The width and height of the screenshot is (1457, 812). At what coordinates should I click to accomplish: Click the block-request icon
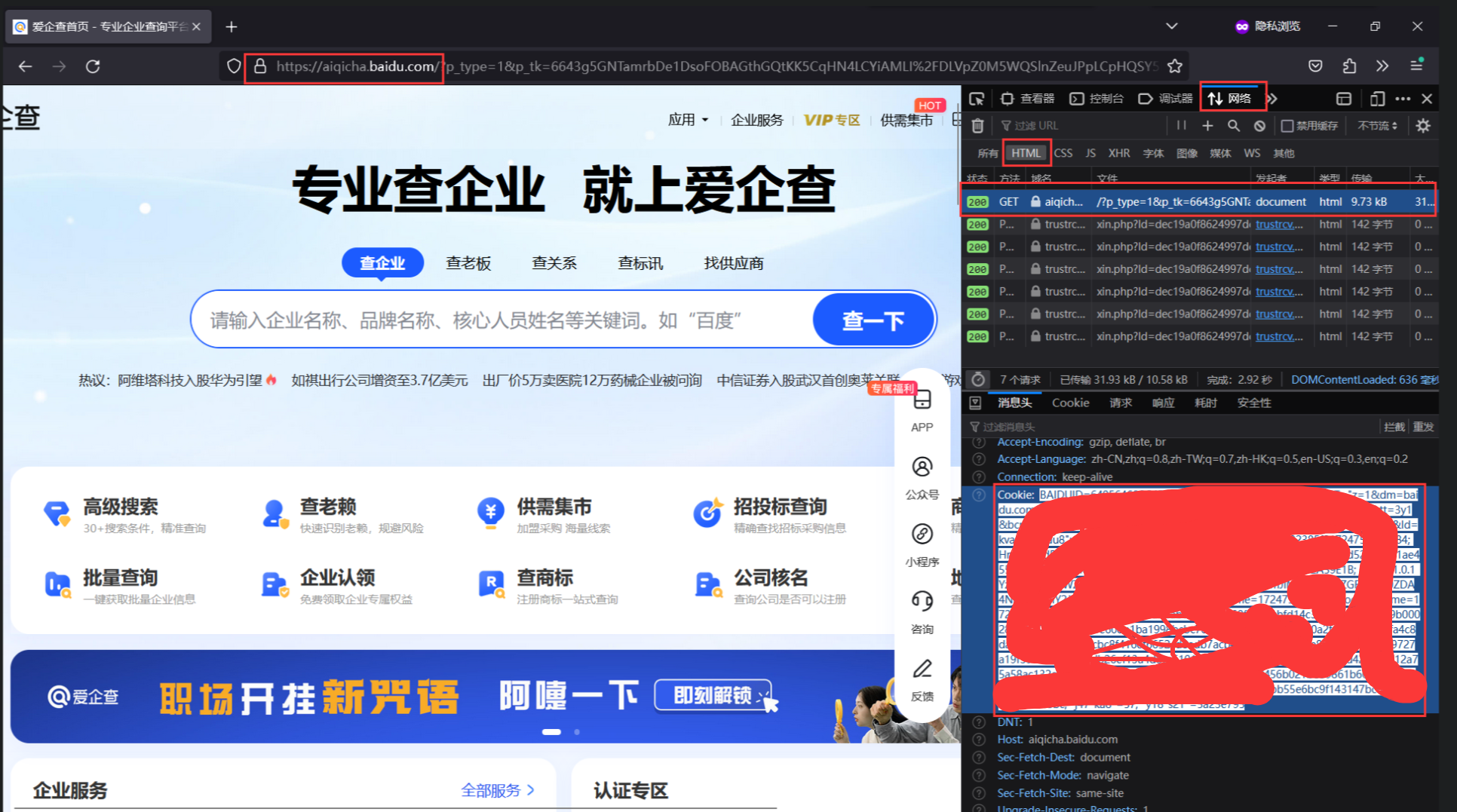point(1259,125)
